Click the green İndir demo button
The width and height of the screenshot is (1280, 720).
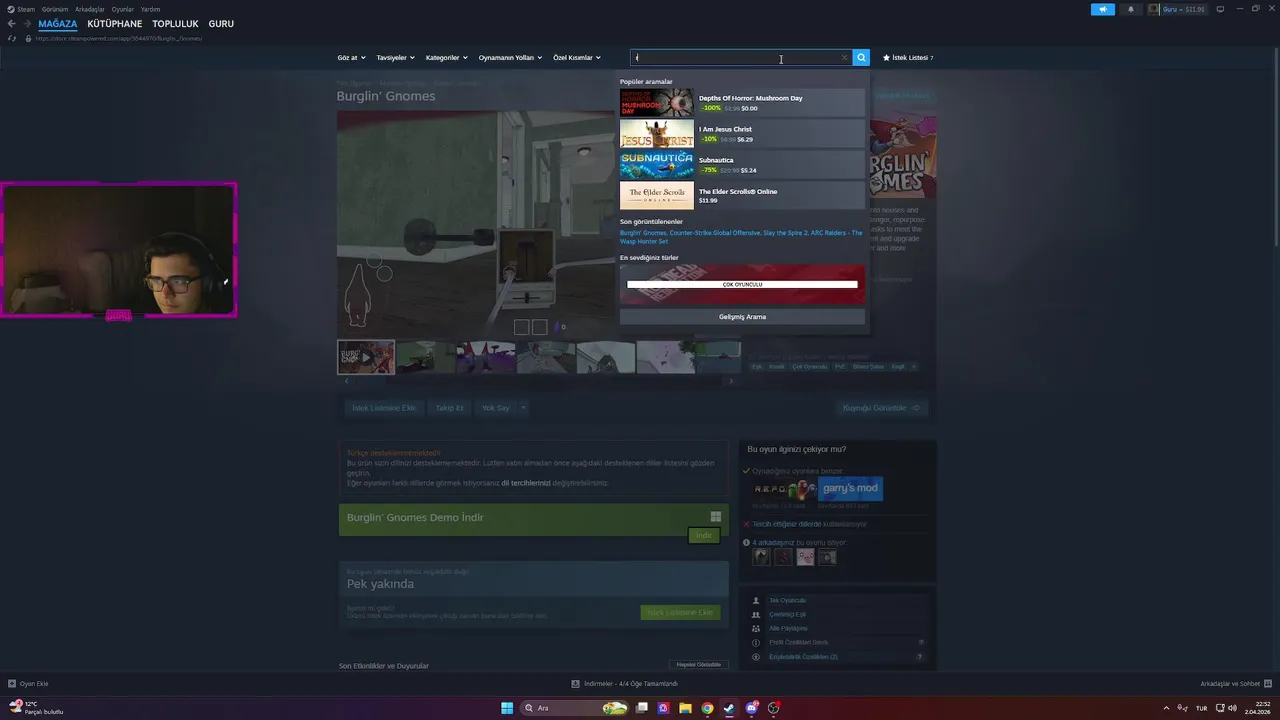point(704,535)
